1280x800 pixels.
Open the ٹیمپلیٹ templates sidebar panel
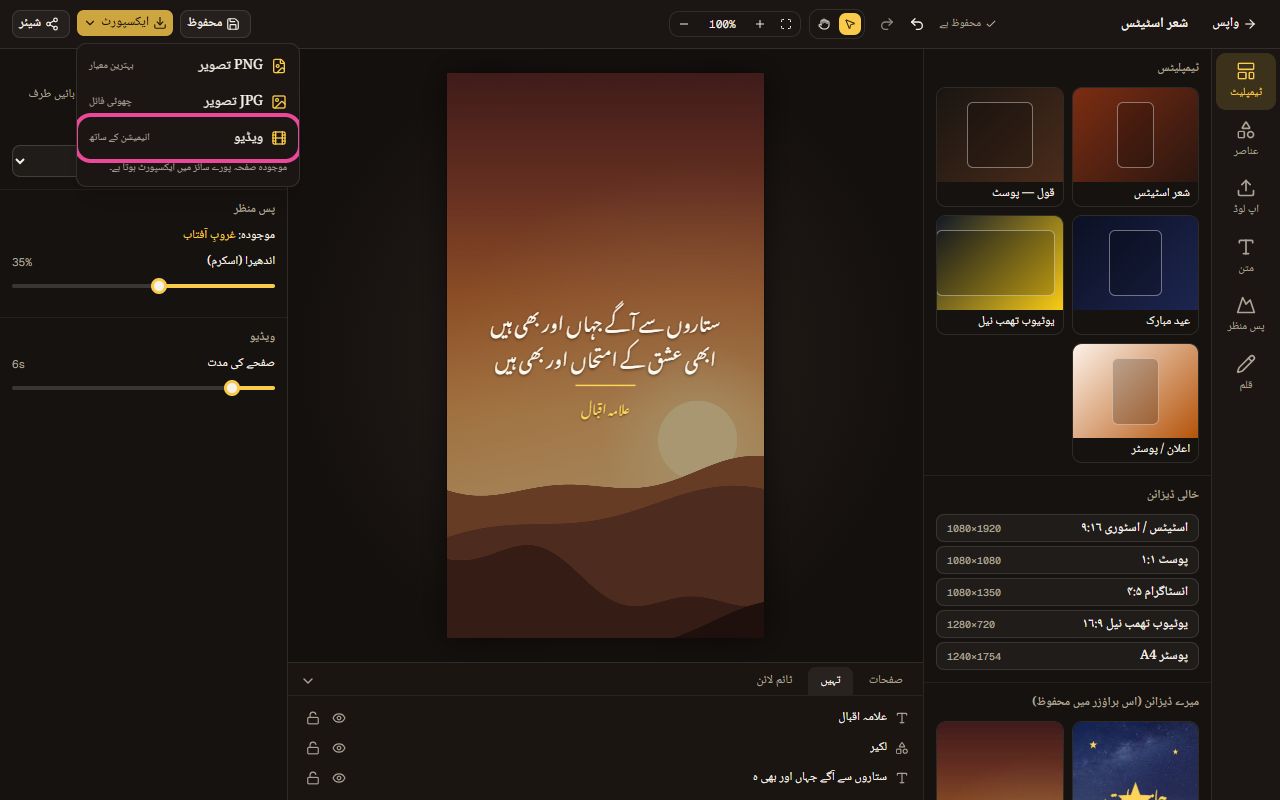tap(1245, 81)
